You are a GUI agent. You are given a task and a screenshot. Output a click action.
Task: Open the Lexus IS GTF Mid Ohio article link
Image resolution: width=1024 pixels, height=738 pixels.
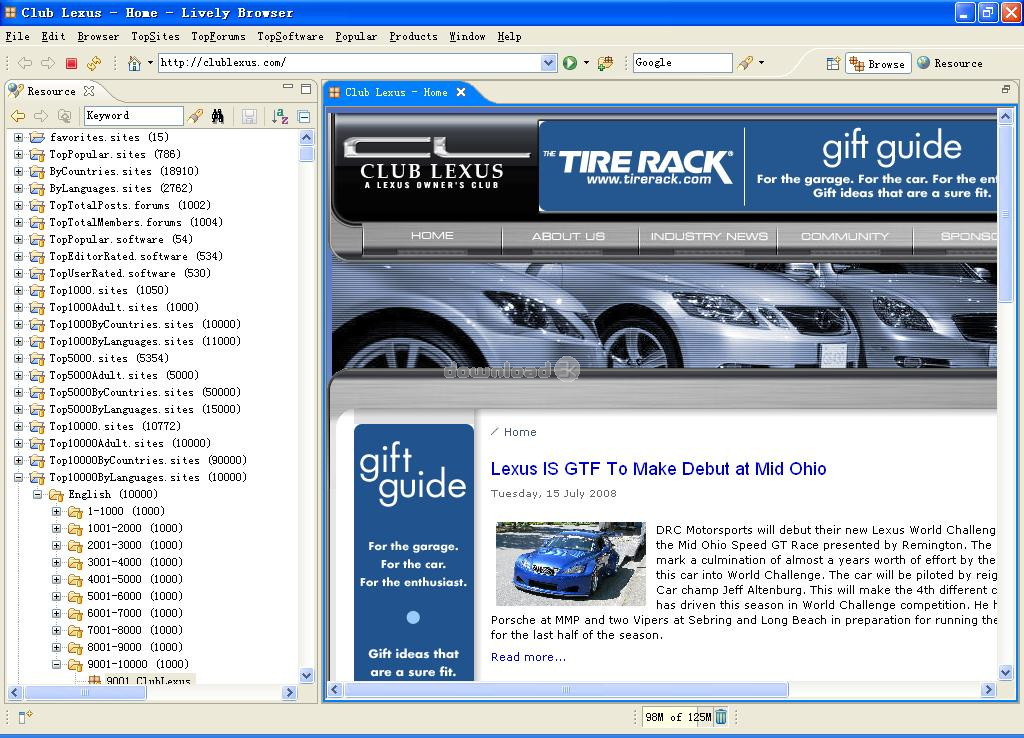coord(658,469)
